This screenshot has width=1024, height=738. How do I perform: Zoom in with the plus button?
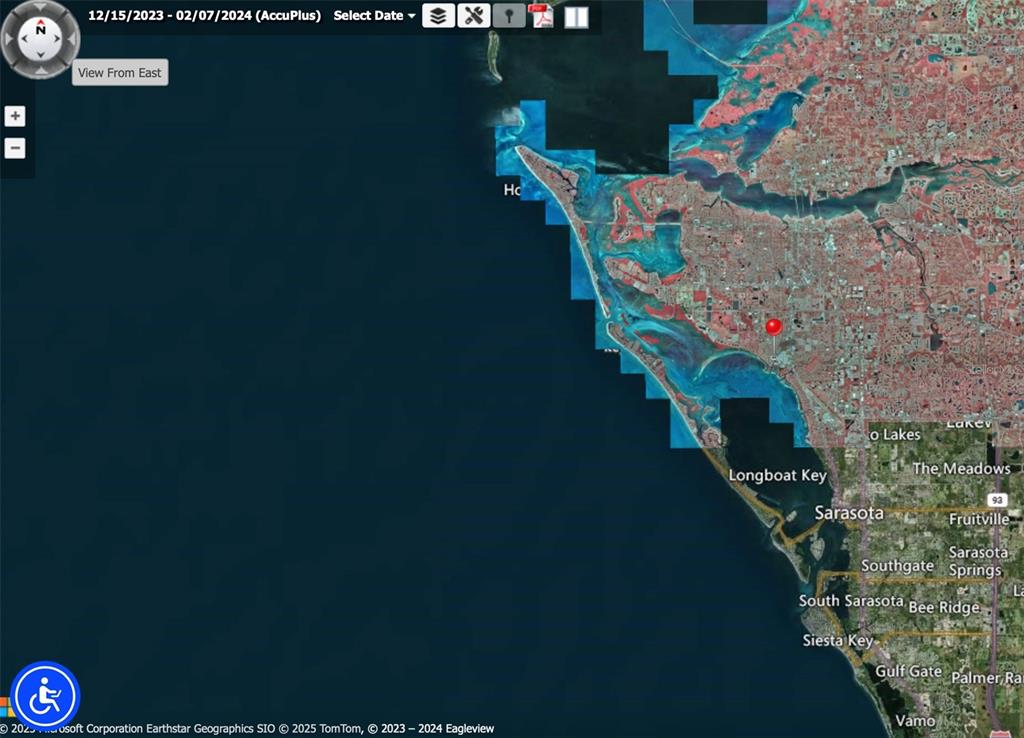click(x=15, y=116)
